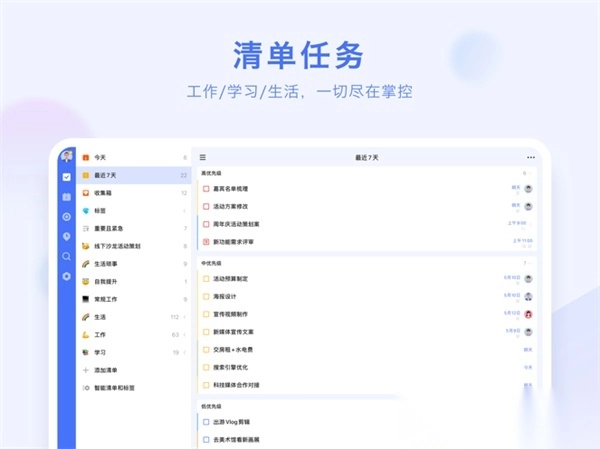Expand the 工作 folder chevron
The image size is (600, 449).
[185, 335]
